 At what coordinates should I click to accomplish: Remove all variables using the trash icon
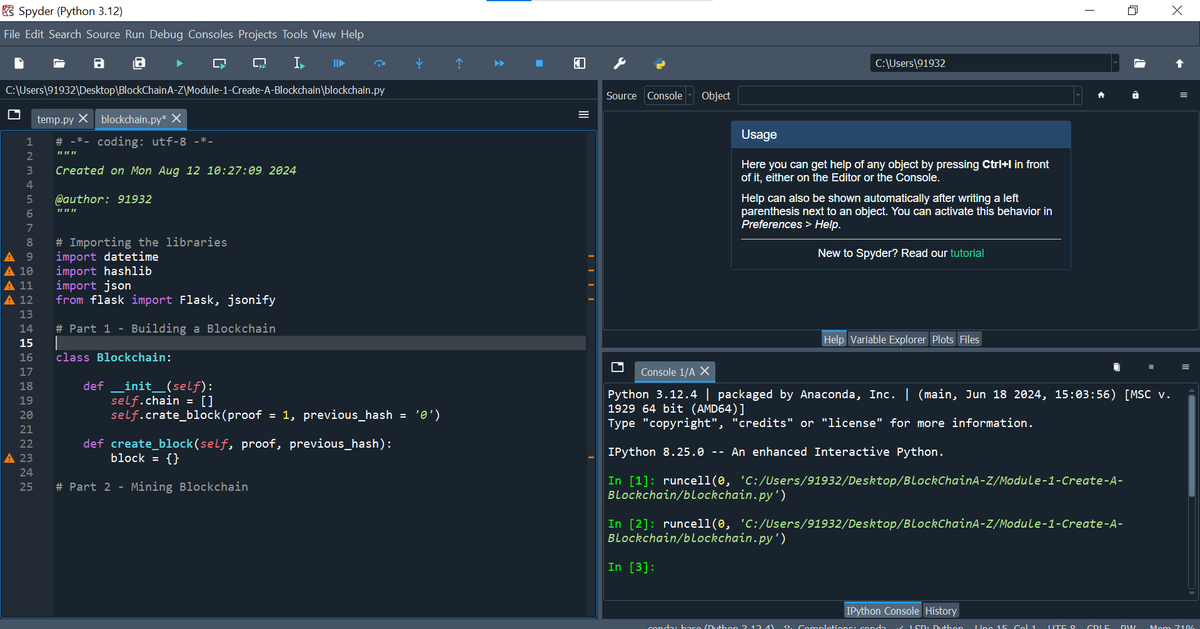click(x=1116, y=367)
